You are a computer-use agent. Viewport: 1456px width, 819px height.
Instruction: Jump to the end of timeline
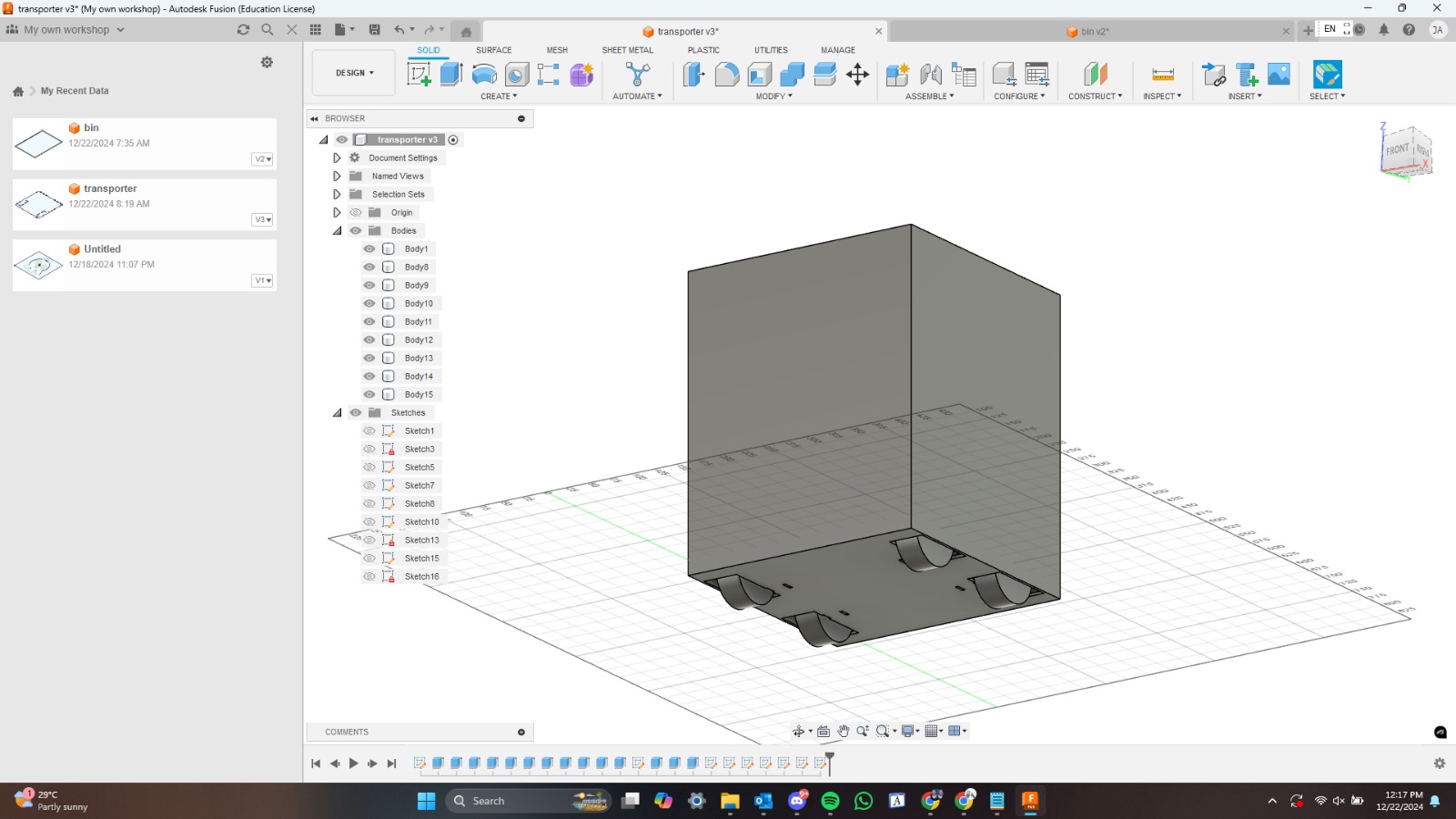pos(392,763)
